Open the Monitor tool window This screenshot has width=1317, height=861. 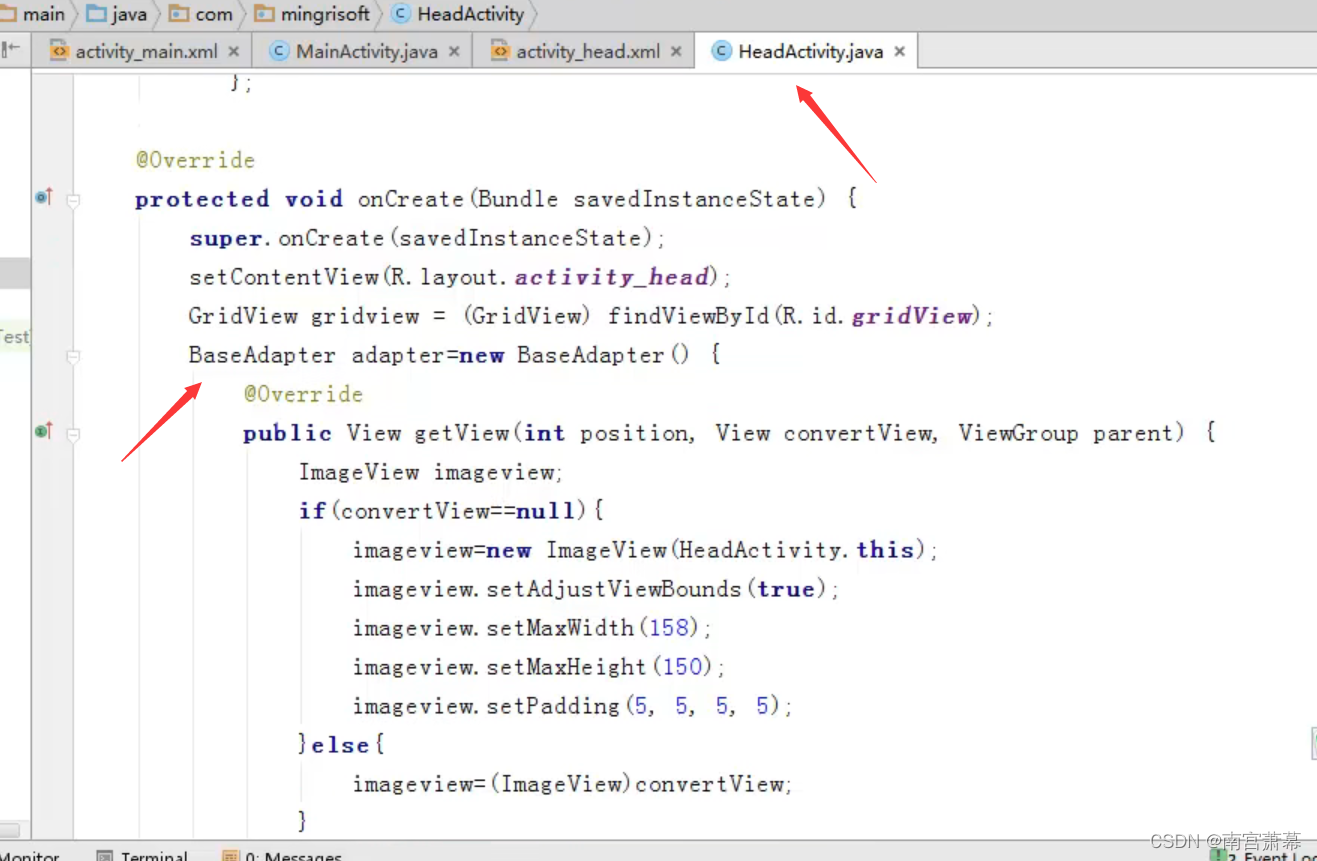tap(30, 855)
